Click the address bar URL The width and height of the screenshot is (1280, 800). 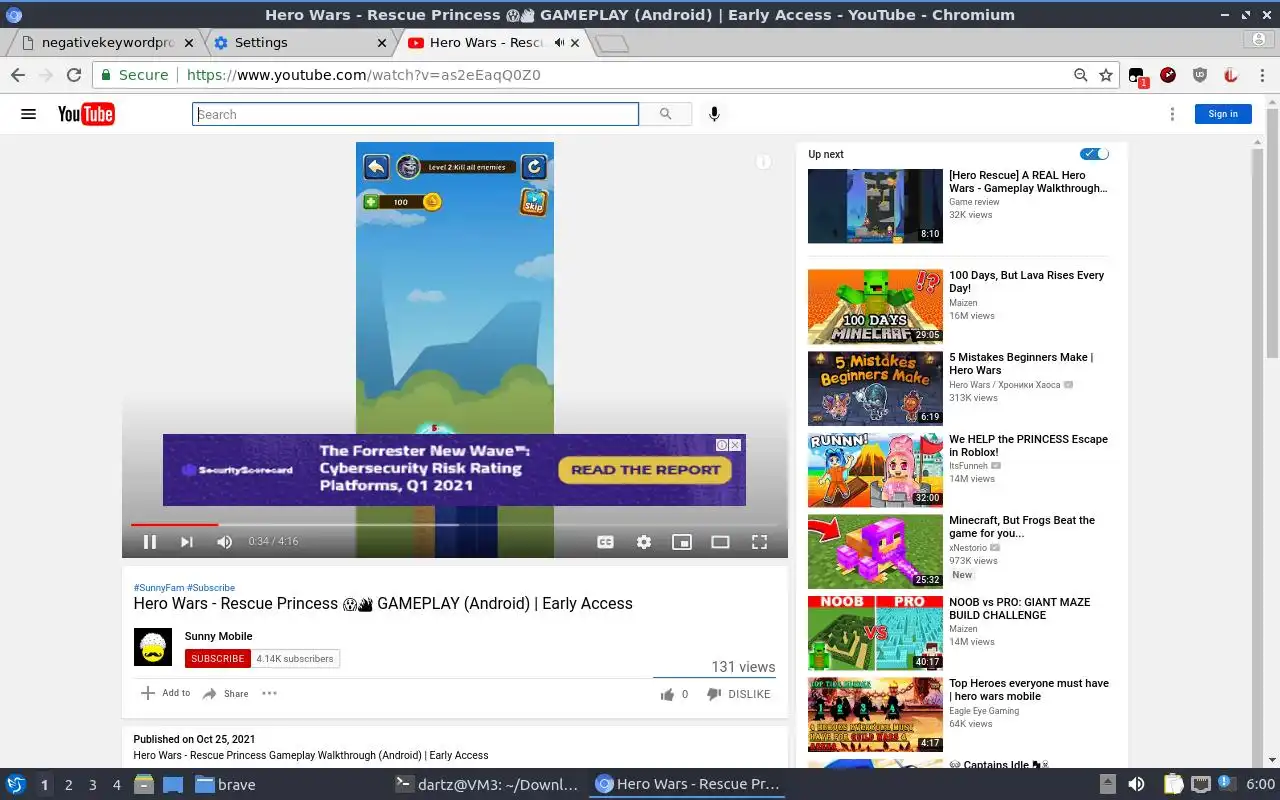click(364, 75)
